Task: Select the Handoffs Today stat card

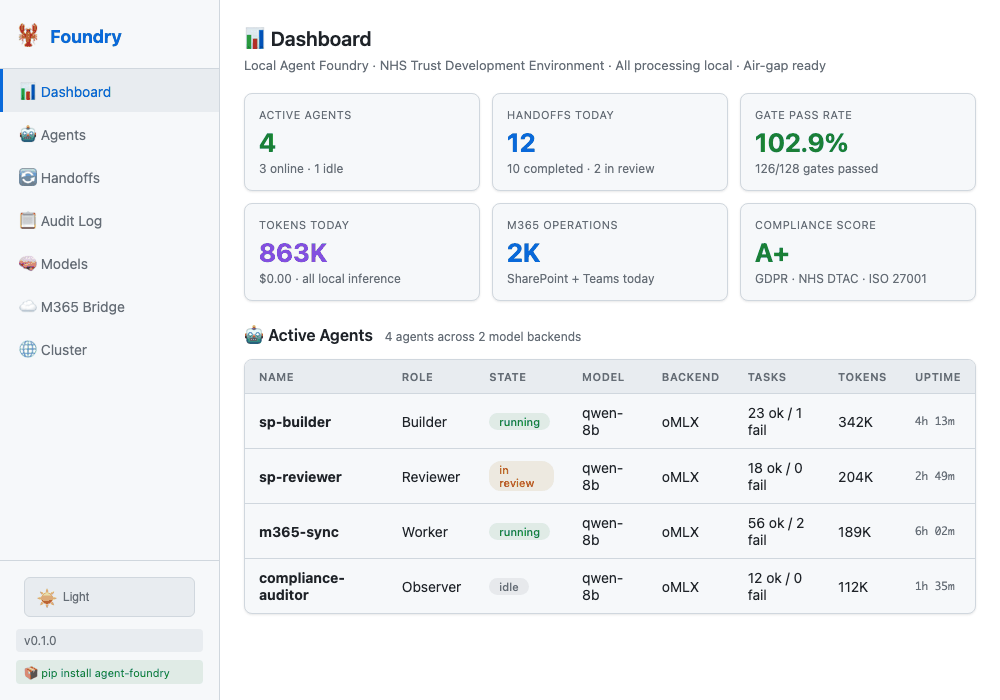Action: click(x=610, y=142)
